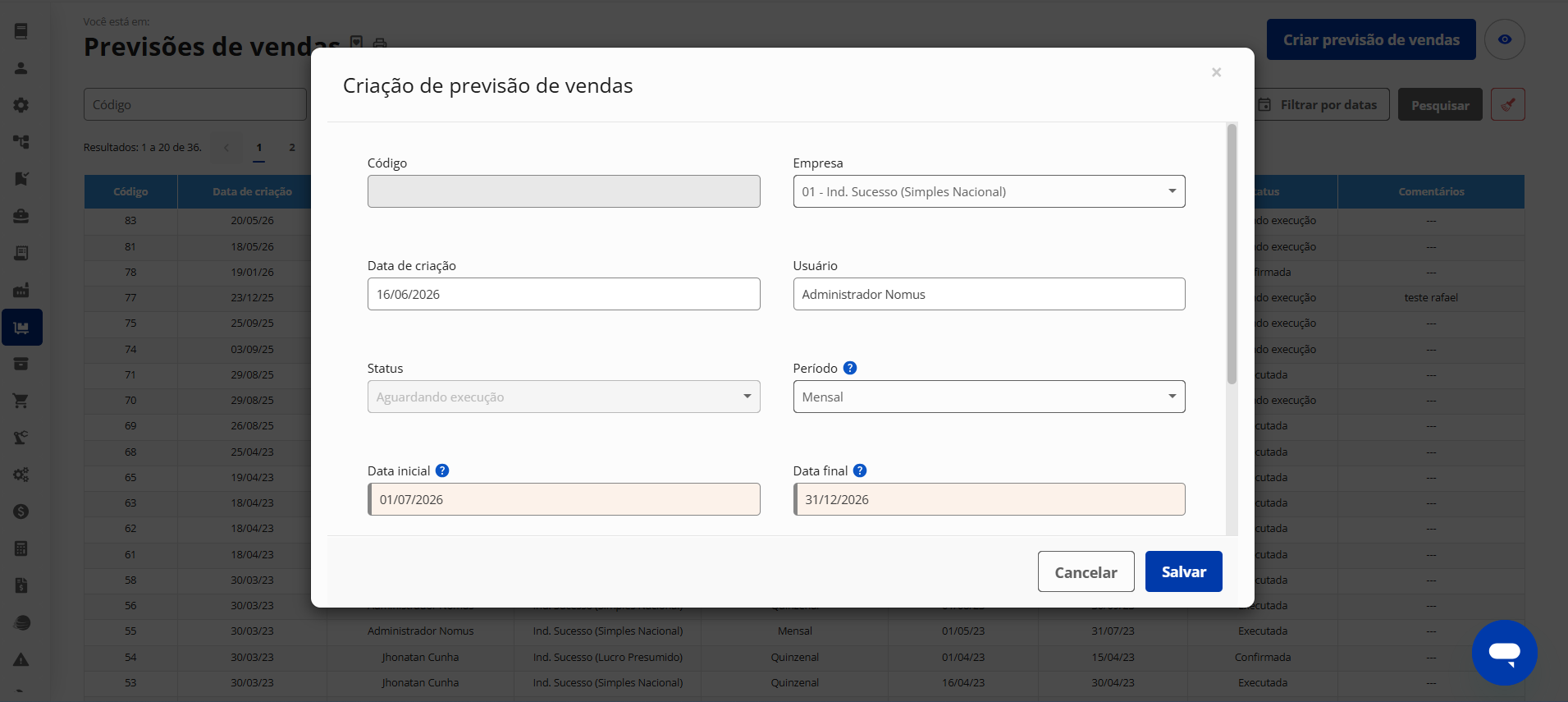
Task: Click date 20/05/26 in table
Action: tap(252, 220)
